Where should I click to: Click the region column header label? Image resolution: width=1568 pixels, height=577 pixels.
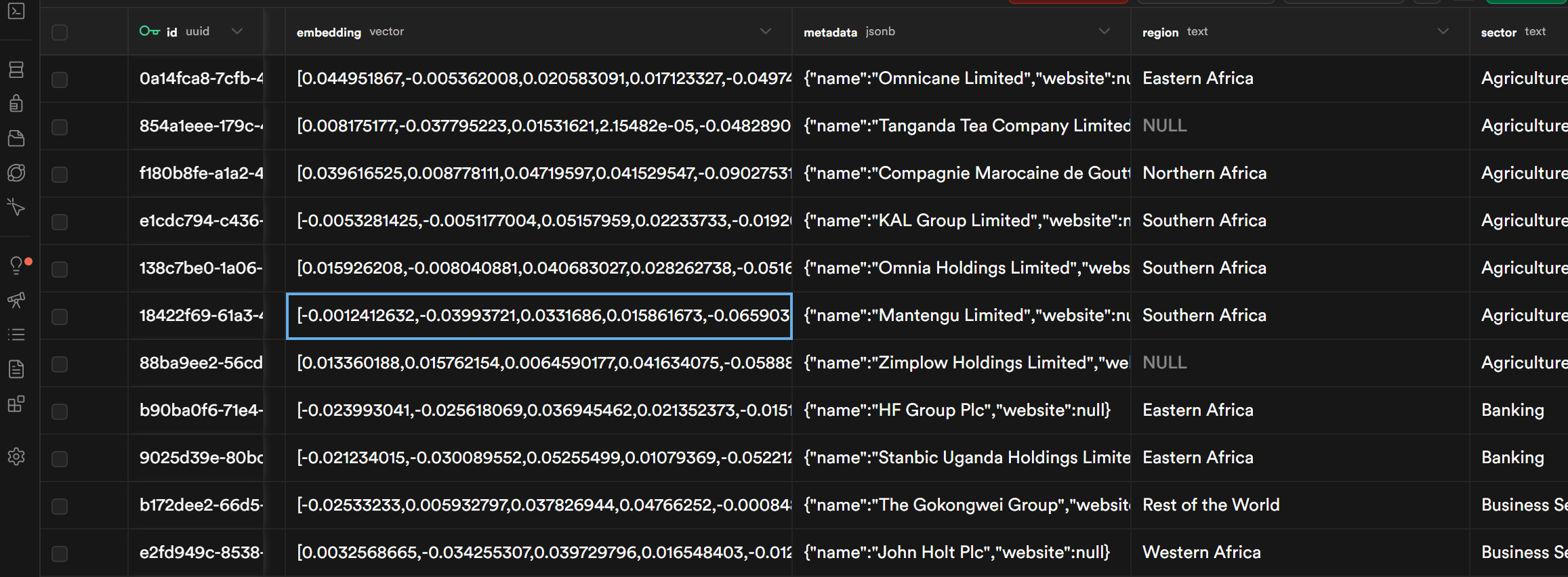[x=1160, y=32]
